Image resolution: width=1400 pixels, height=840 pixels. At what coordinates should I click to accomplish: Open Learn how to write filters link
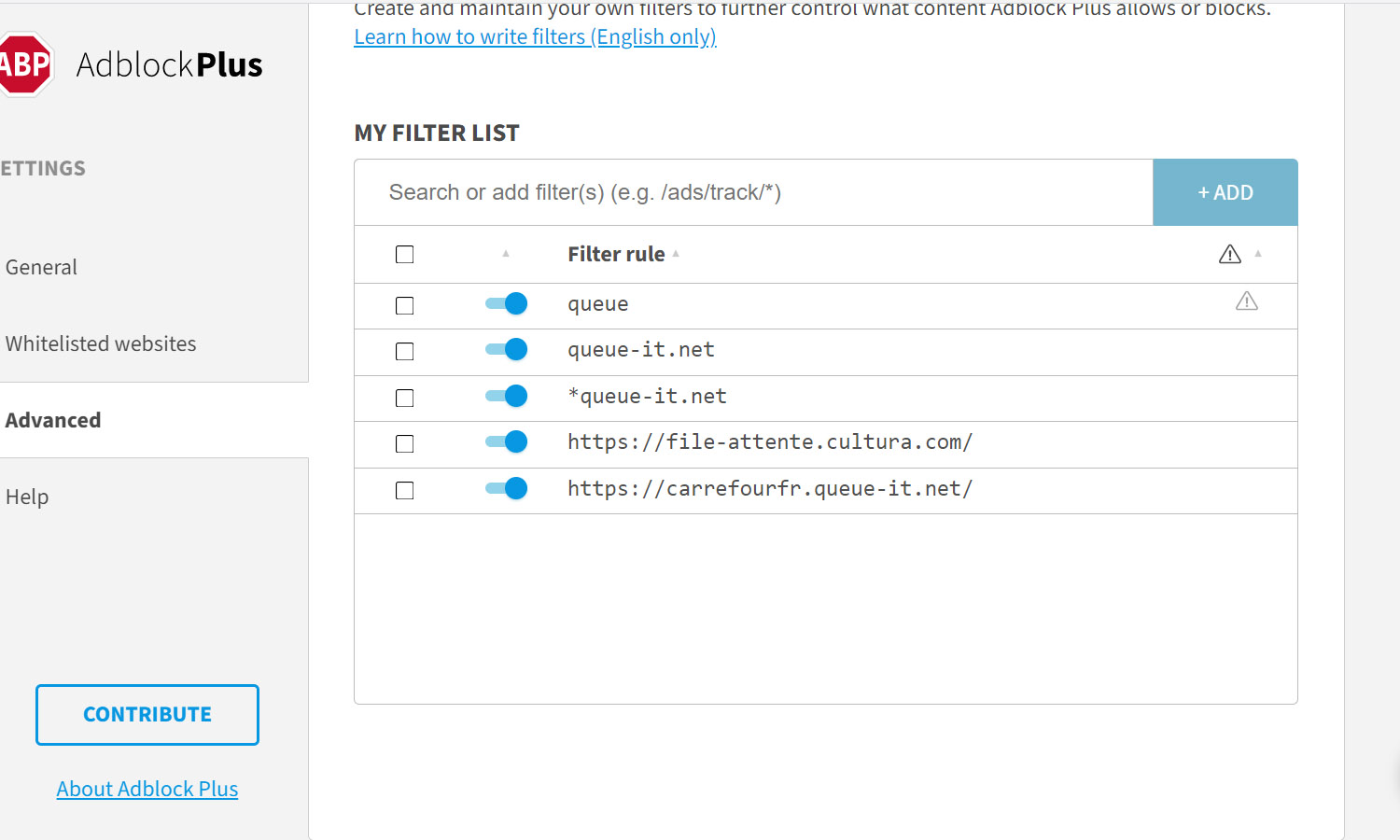click(535, 36)
